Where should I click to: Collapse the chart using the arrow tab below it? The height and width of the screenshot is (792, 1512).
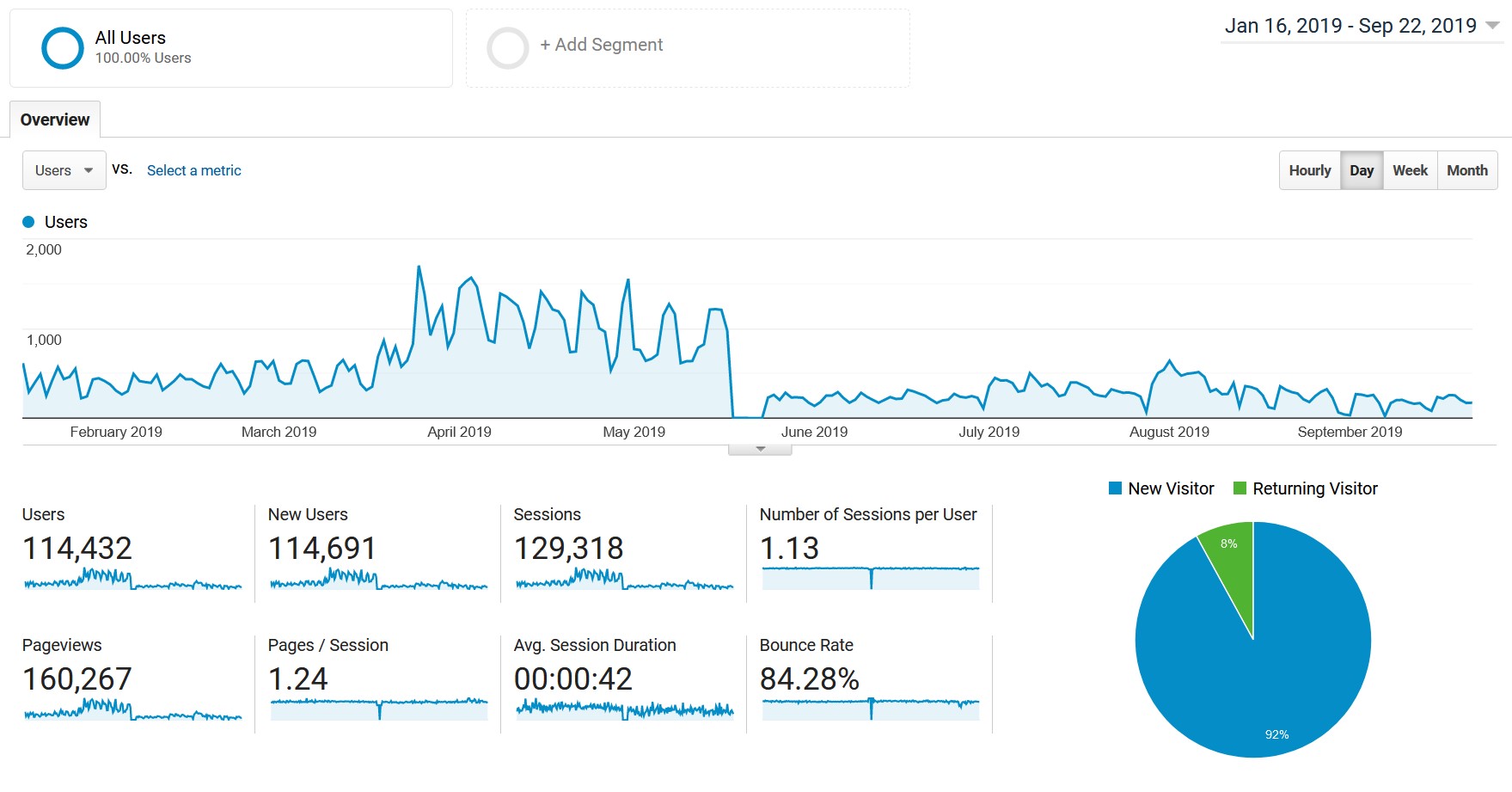click(759, 448)
